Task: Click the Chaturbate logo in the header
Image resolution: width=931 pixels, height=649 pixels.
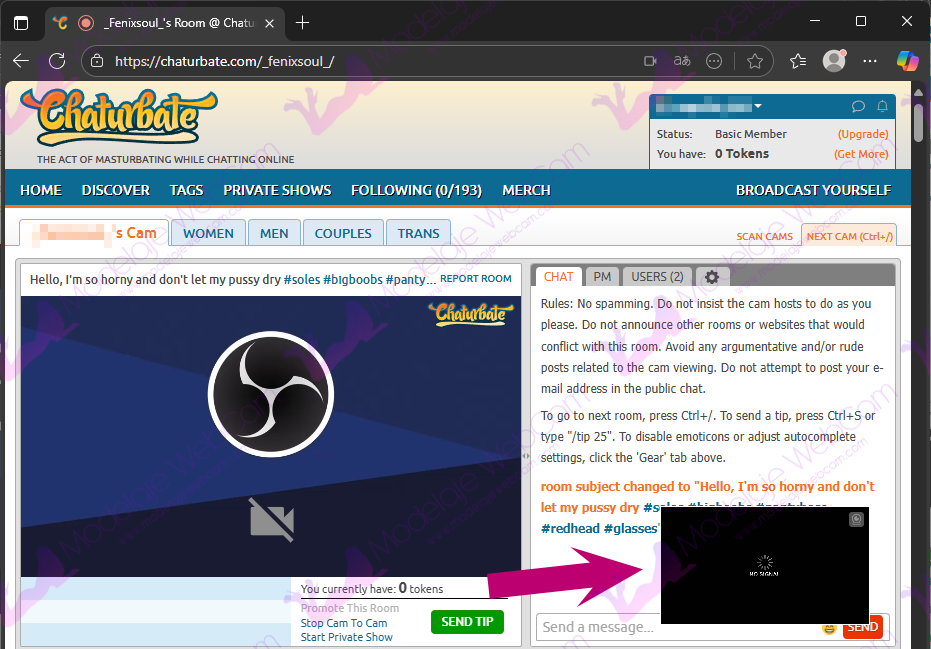Action: (x=119, y=117)
